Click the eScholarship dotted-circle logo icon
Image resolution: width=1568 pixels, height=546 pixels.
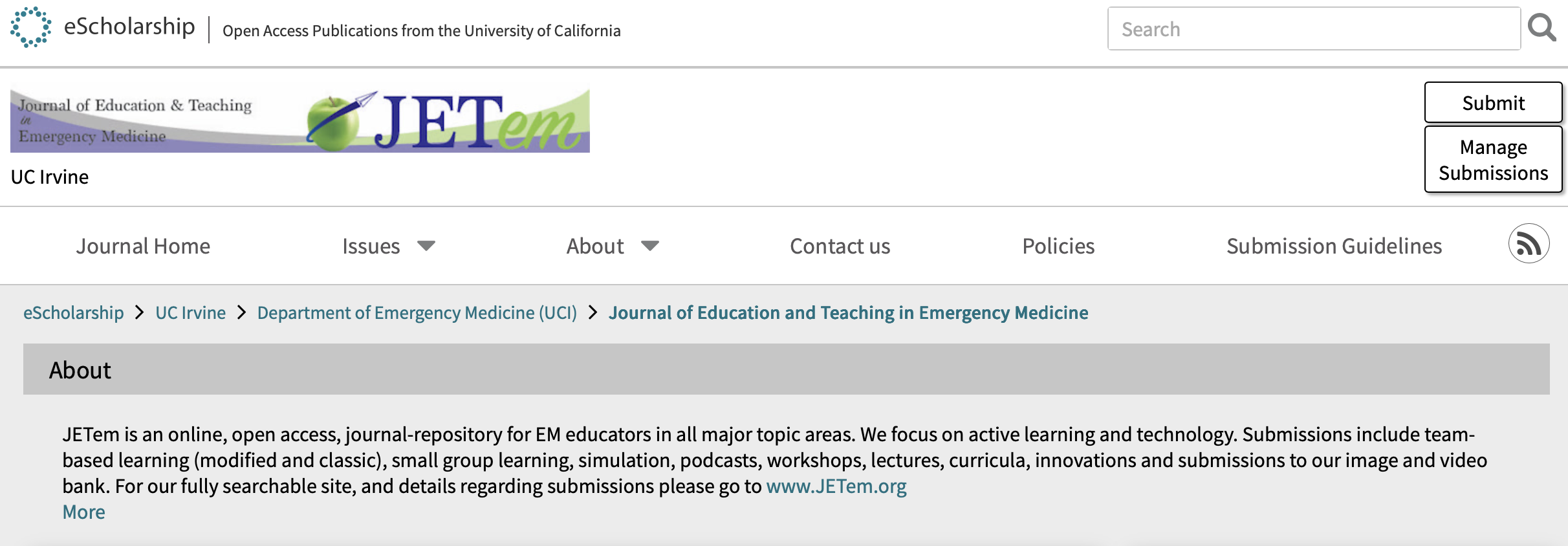(x=31, y=27)
